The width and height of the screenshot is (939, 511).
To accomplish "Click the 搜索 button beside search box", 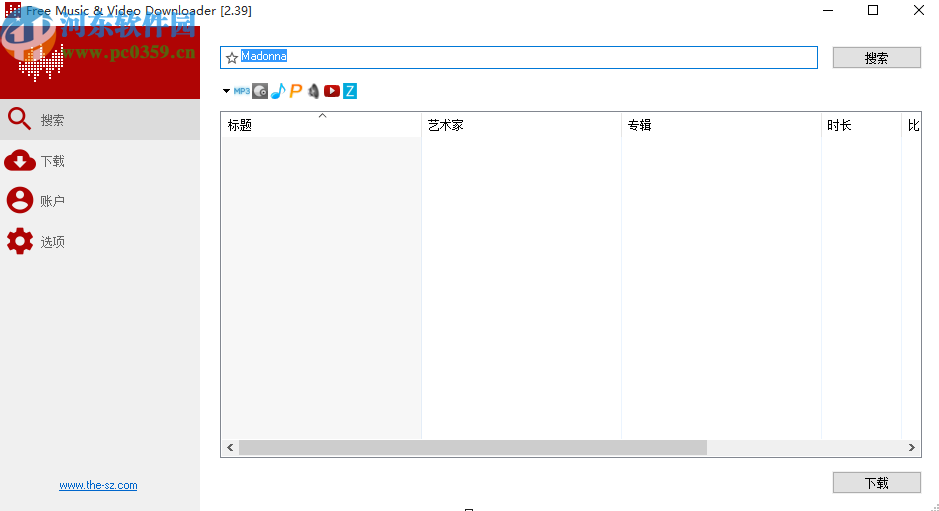I will pos(876,58).
